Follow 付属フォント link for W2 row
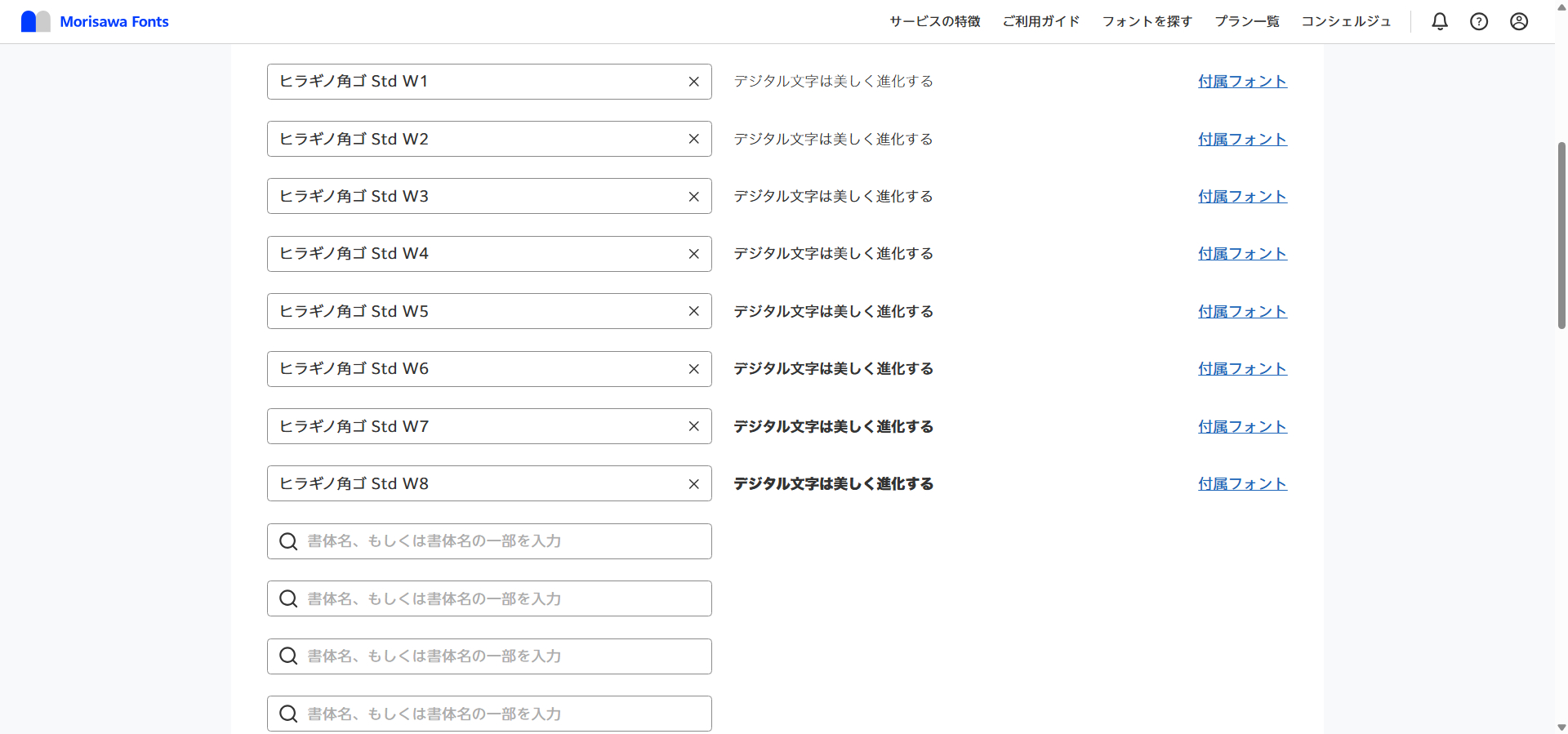Viewport: 1568px width, 734px height. 1242,139
